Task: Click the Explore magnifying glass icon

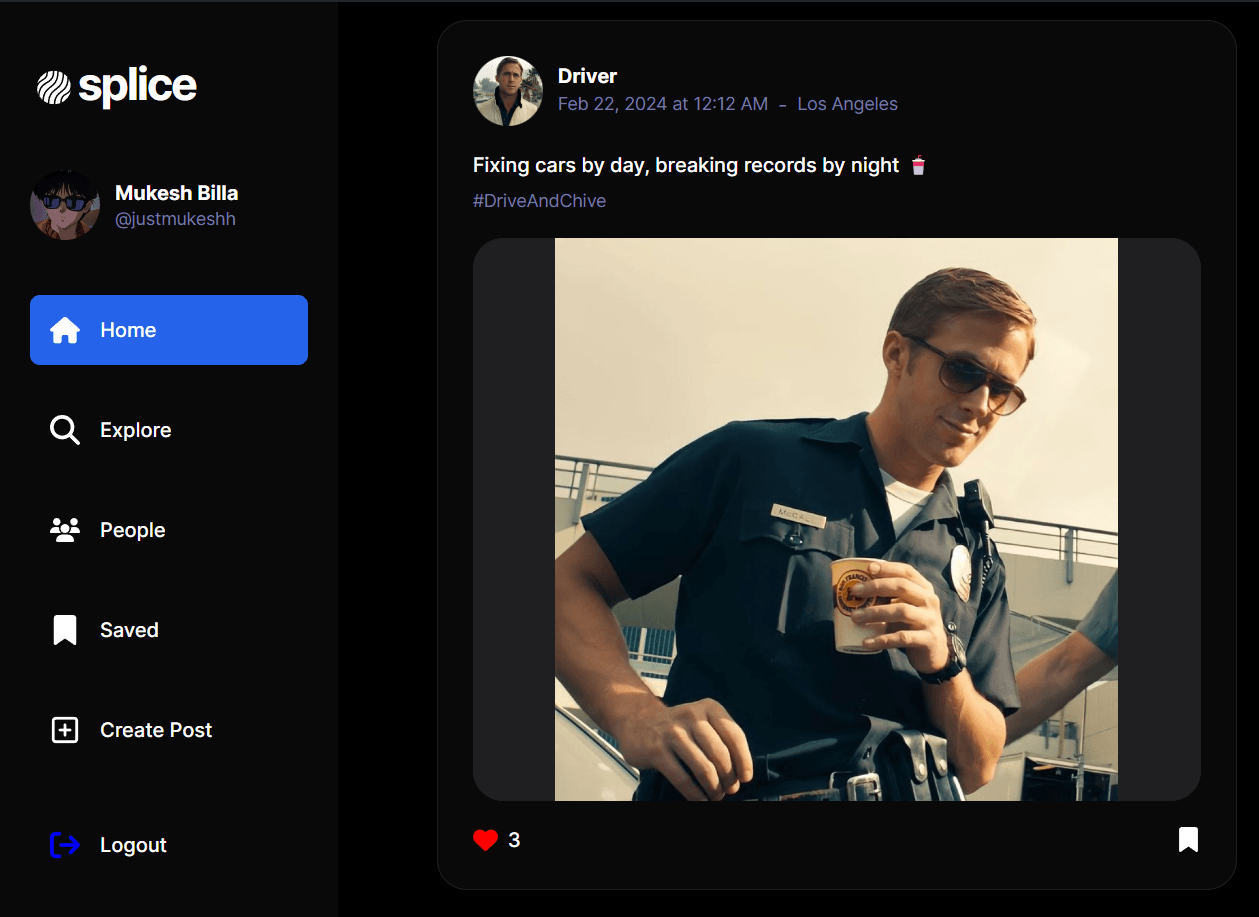Action: [x=65, y=430]
